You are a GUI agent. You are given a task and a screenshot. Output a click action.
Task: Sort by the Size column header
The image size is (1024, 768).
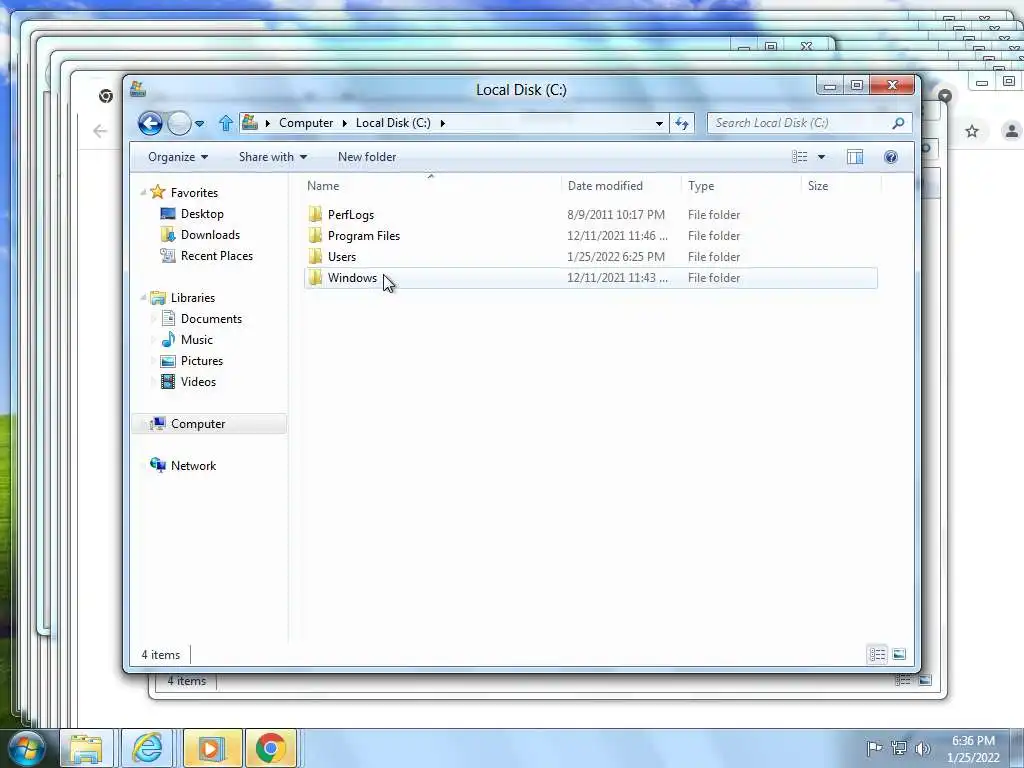(x=841, y=185)
